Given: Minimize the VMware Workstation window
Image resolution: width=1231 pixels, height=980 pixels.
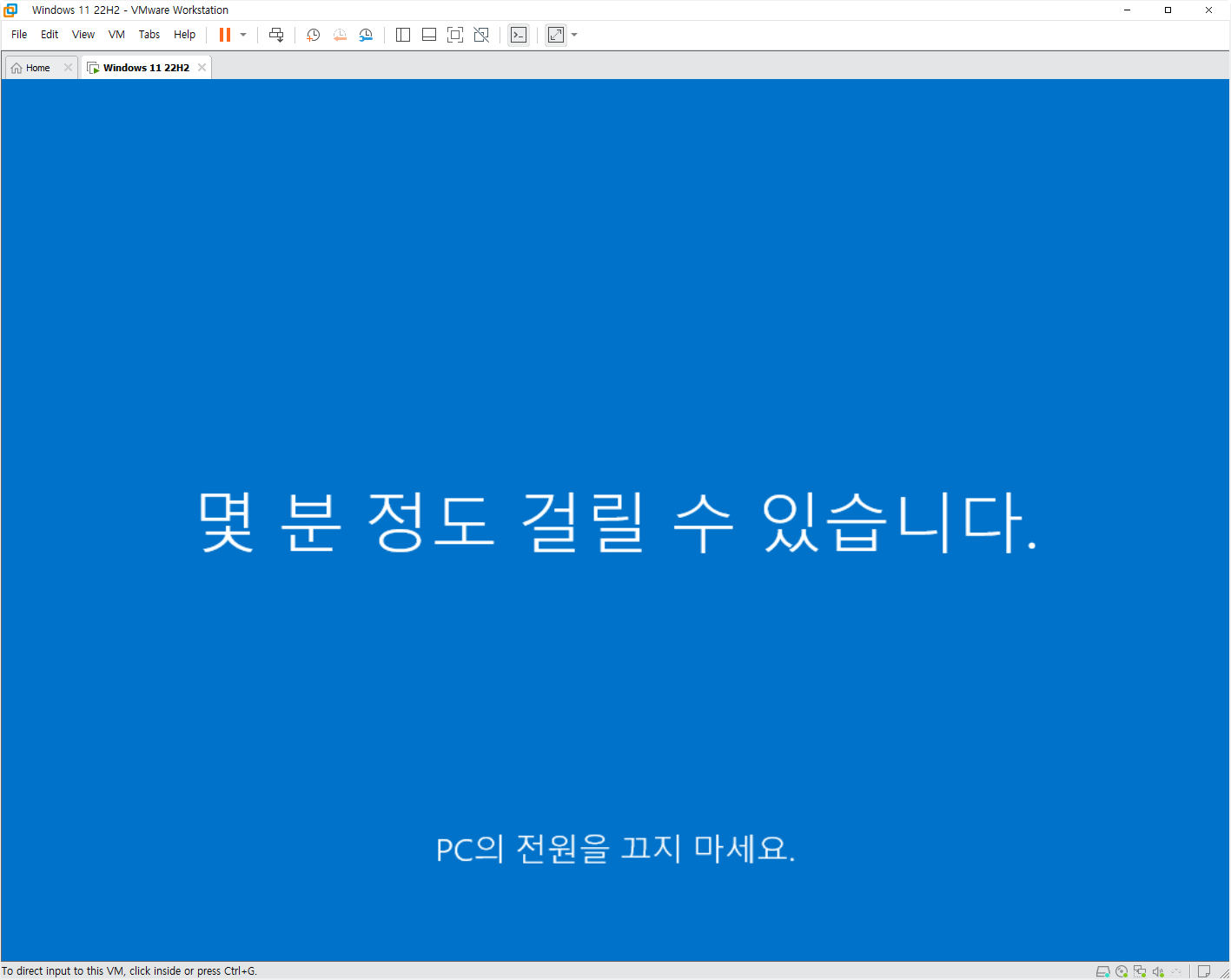Looking at the screenshot, I should coord(1128,10).
